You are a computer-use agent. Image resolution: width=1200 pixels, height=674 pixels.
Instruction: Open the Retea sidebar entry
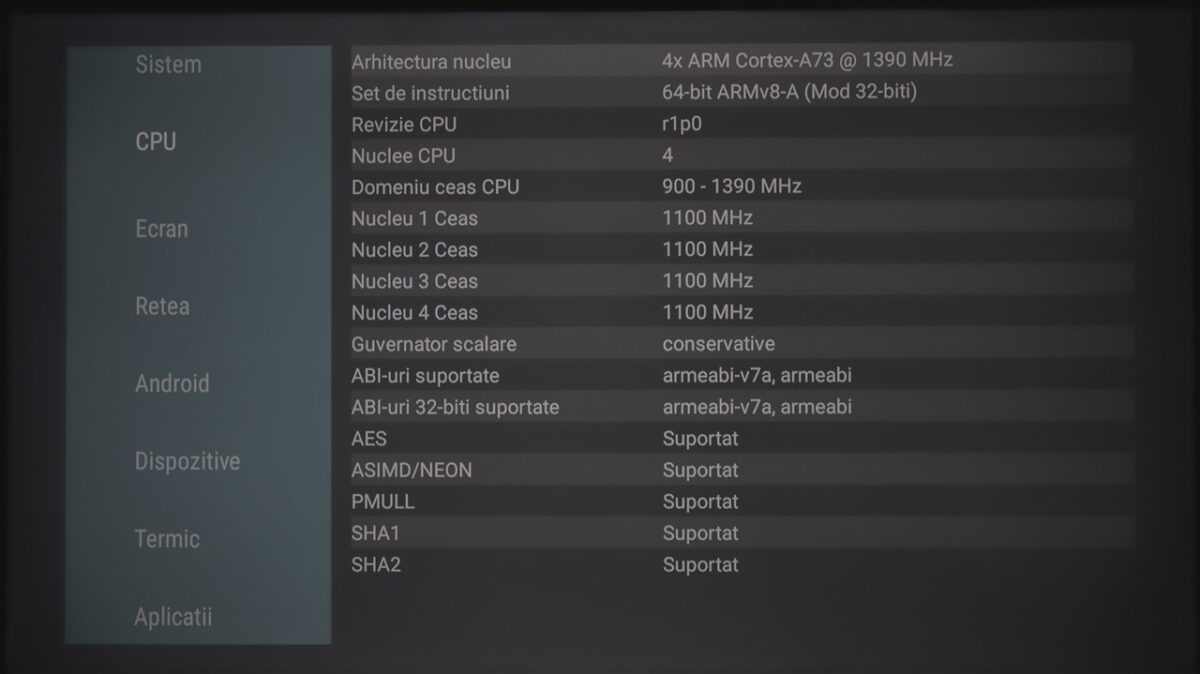coord(162,306)
